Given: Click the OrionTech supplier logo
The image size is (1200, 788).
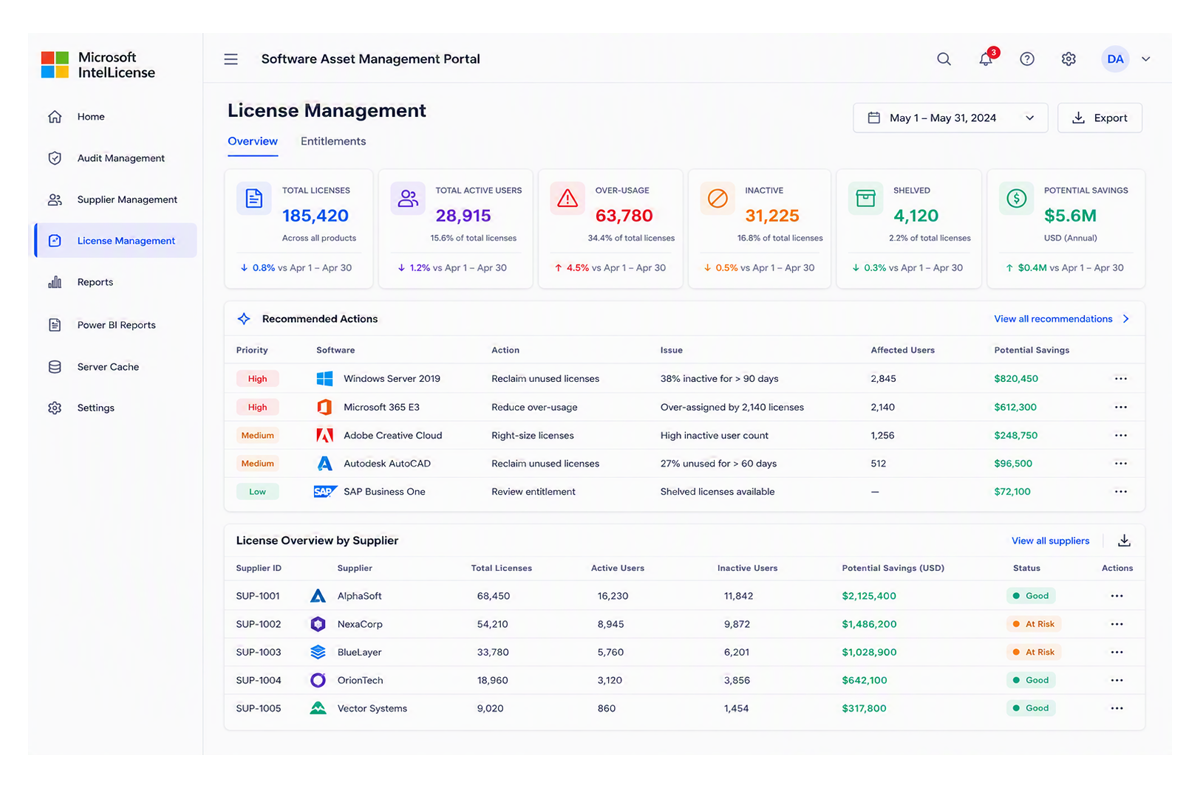Looking at the screenshot, I should click(x=318, y=680).
